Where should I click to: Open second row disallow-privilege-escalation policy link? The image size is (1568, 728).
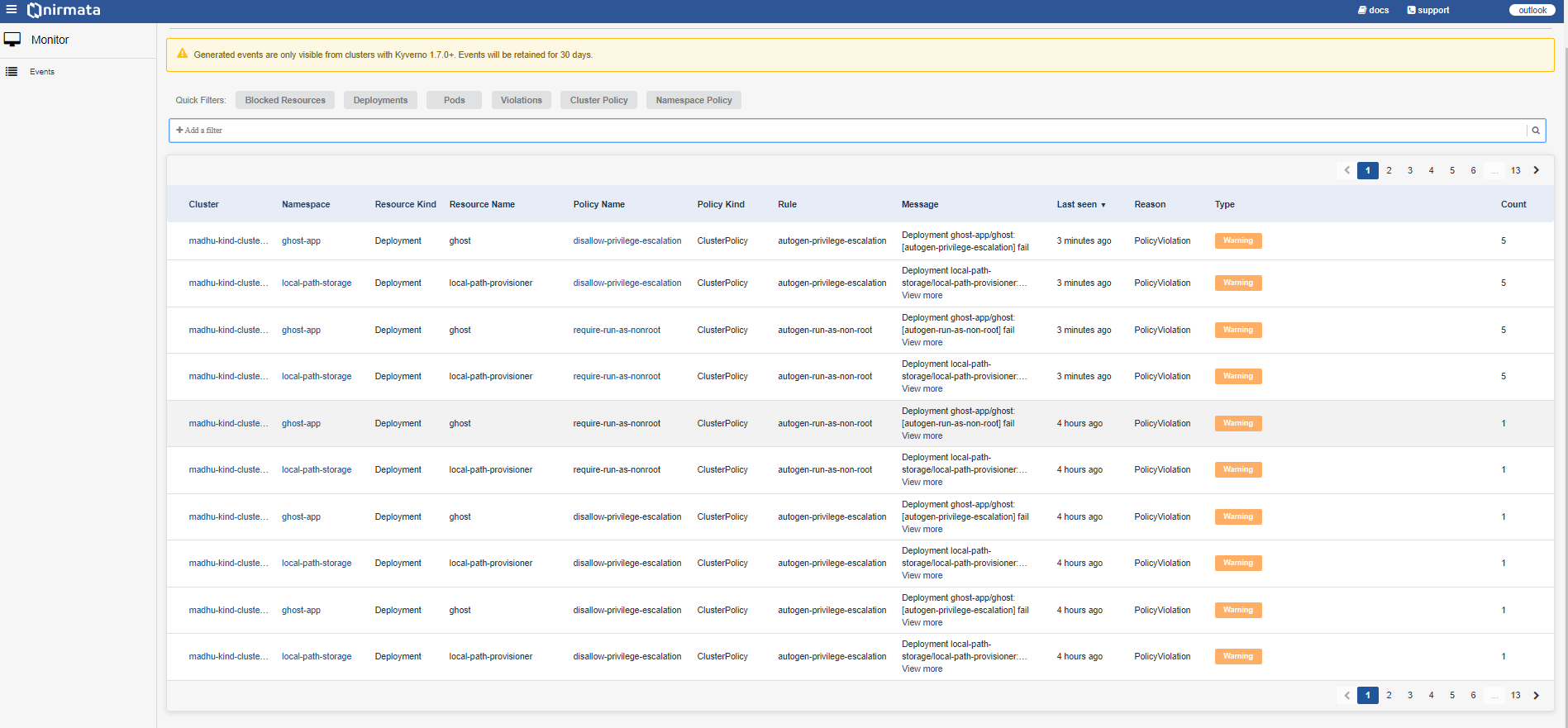627,283
